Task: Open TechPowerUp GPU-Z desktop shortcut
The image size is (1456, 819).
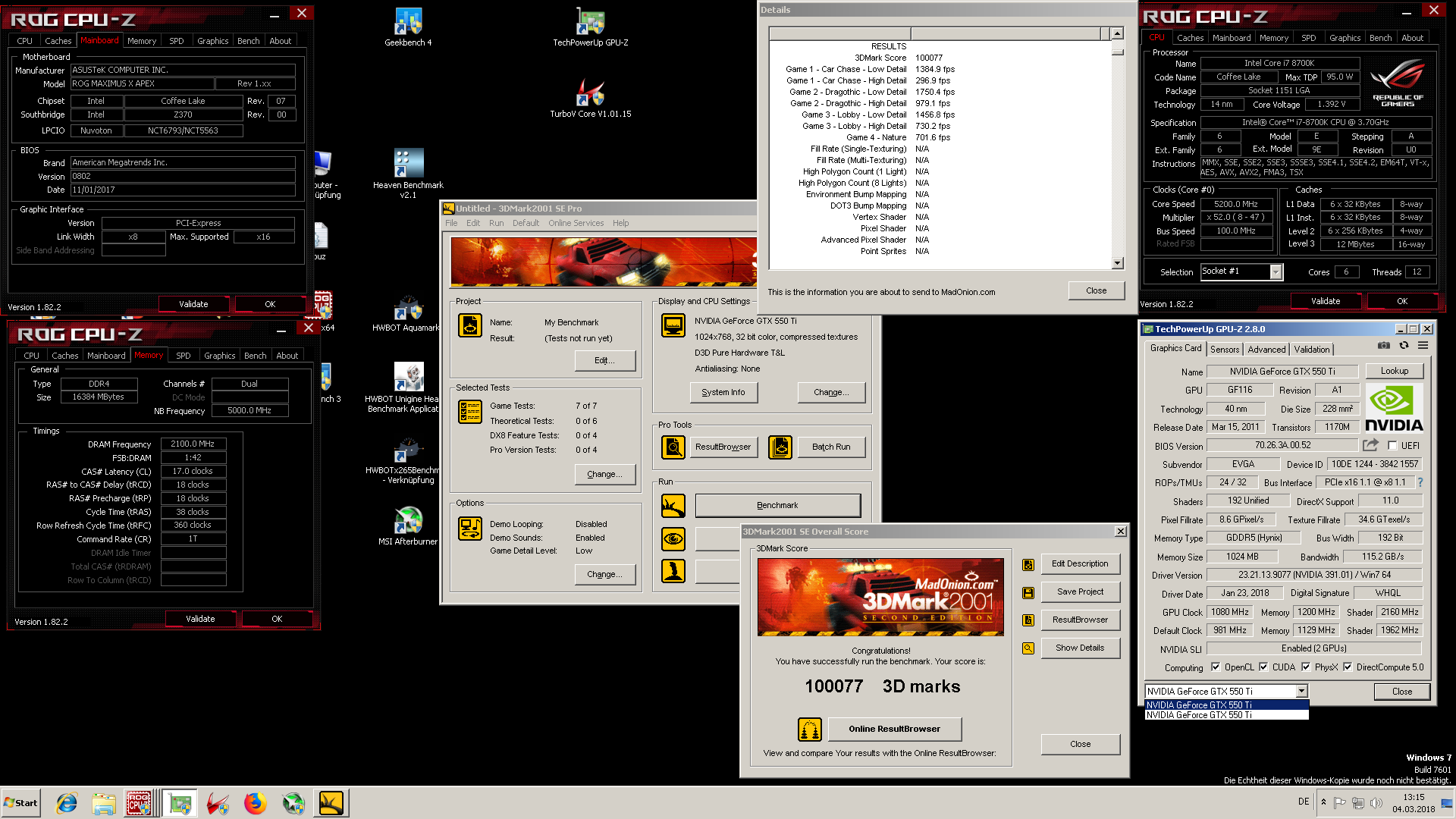Action: (590, 27)
